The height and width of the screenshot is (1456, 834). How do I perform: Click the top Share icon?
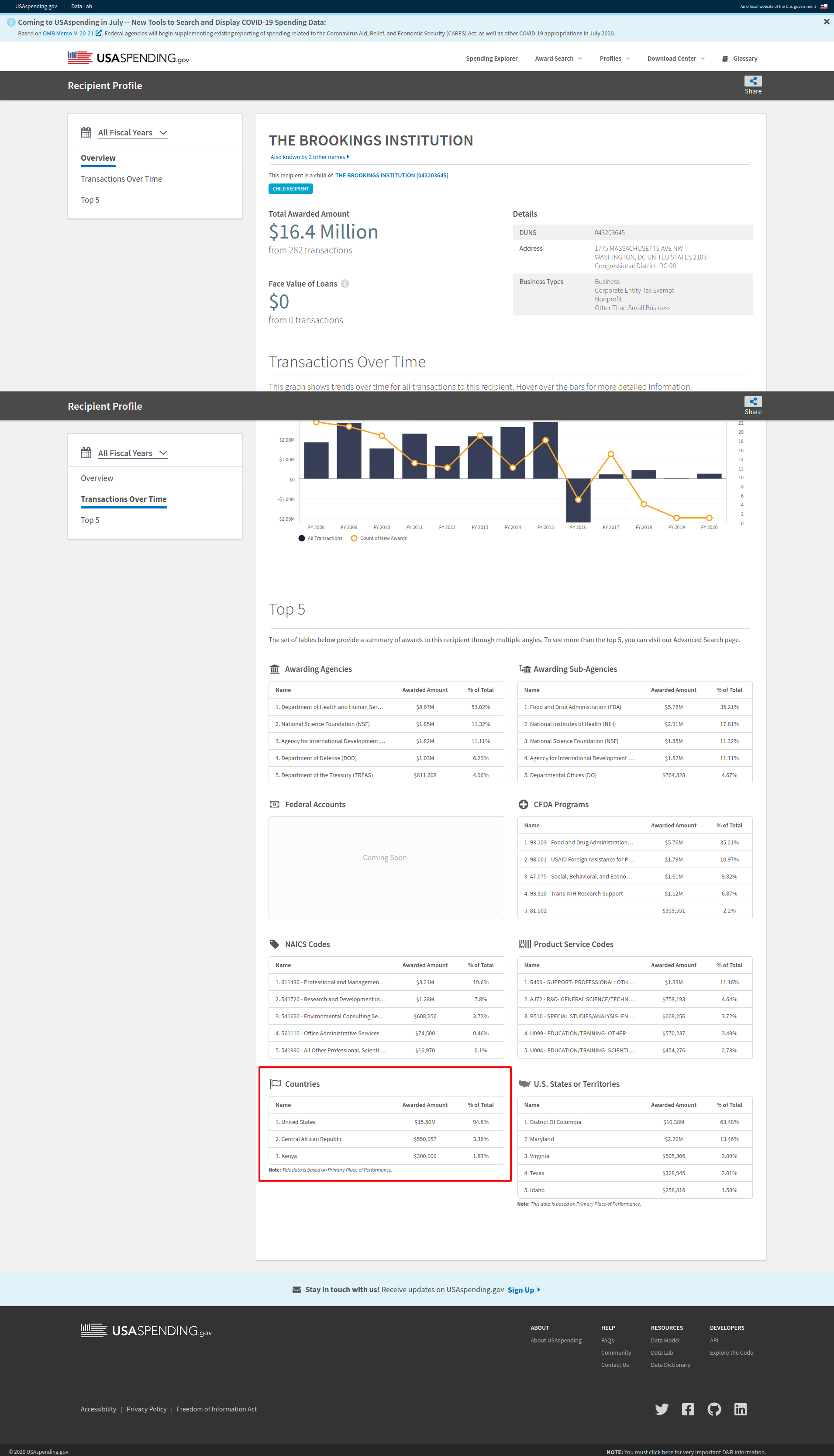click(x=753, y=81)
